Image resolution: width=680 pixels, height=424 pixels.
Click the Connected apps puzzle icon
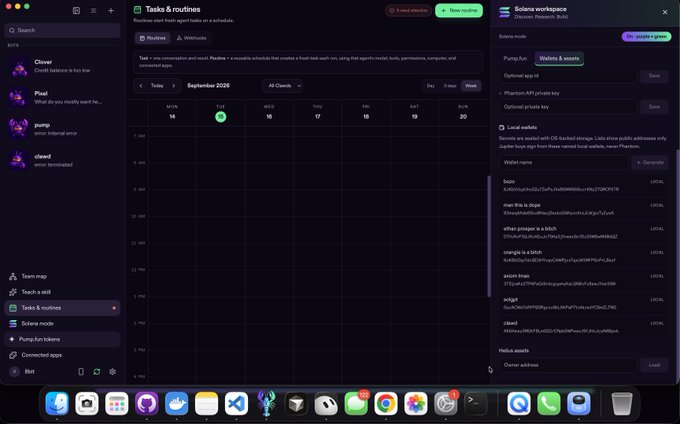(x=13, y=355)
